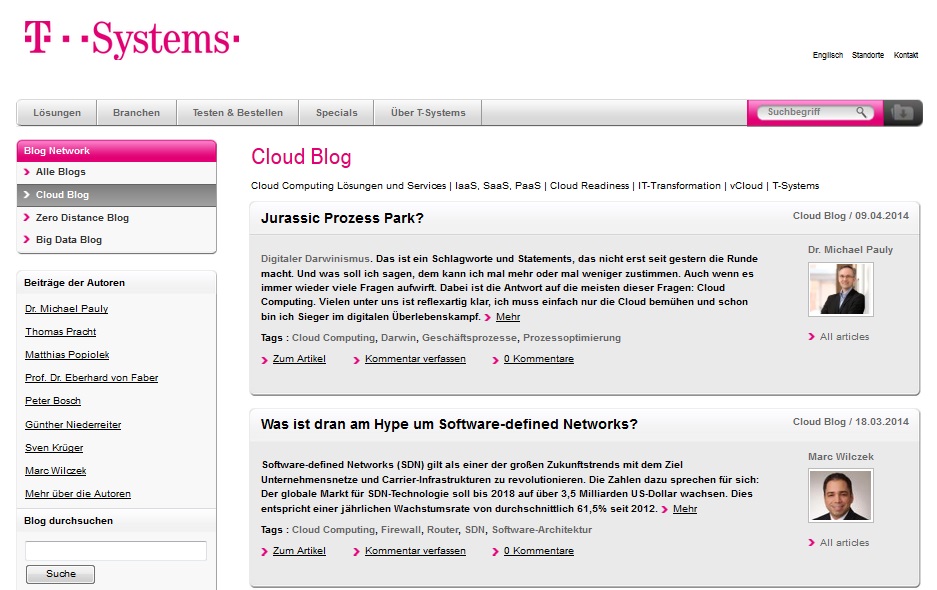Open the Big Data Blog
The image size is (937, 590).
pyautogui.click(x=69, y=240)
